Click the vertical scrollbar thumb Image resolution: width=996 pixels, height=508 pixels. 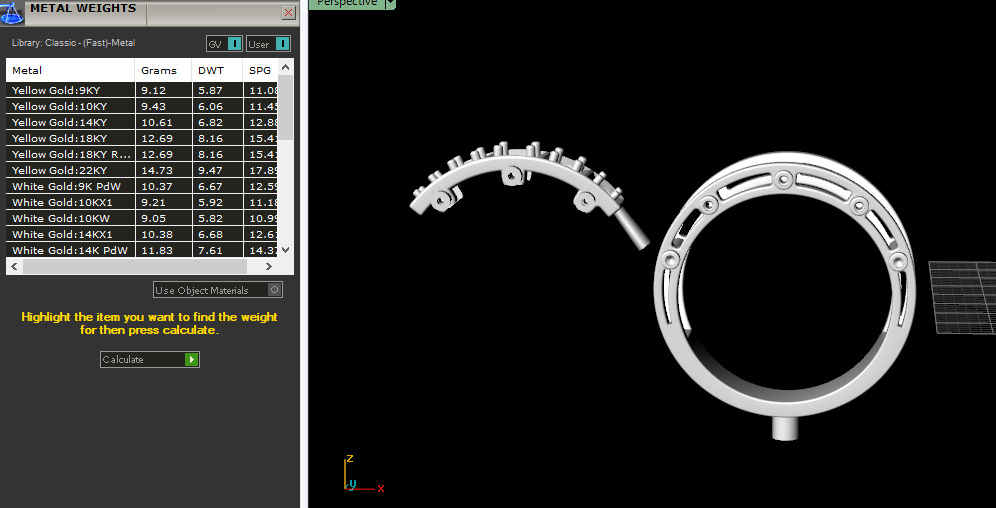click(285, 107)
